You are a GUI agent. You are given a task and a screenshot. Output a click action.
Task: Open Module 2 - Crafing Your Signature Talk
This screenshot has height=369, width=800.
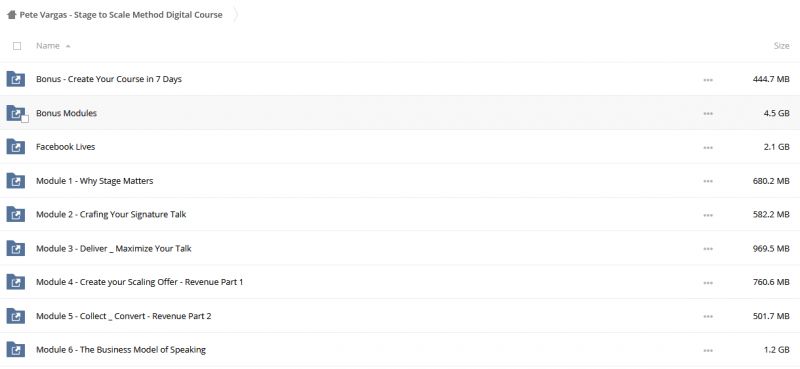(111, 214)
